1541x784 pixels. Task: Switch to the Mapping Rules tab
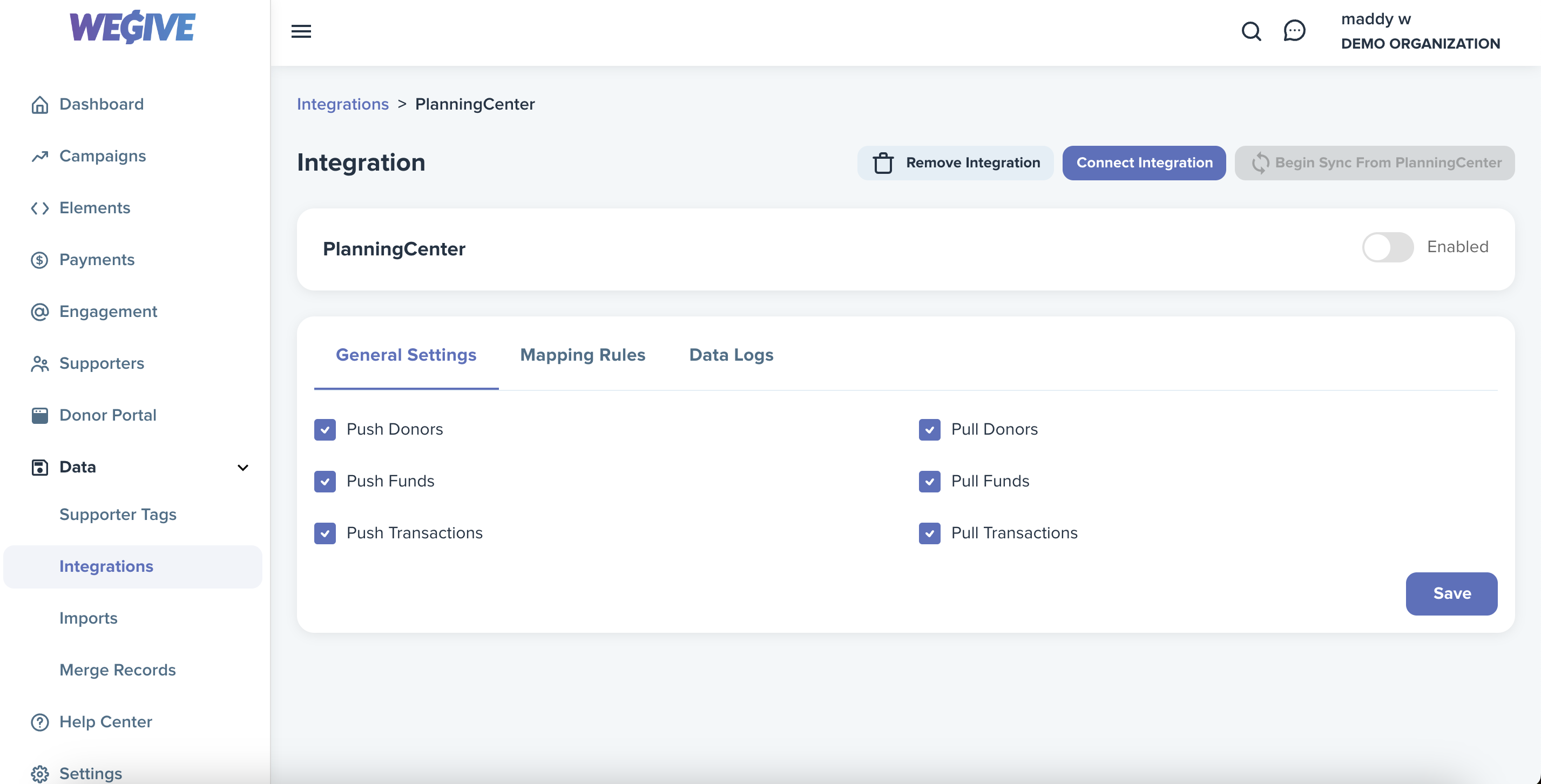[583, 355]
